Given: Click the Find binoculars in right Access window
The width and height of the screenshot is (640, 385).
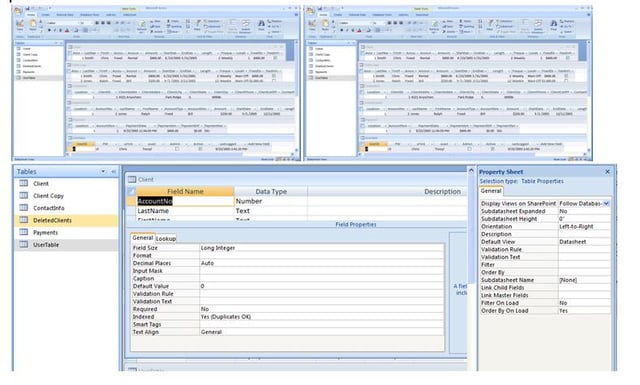Looking at the screenshot, I should pyautogui.click(x=553, y=24).
